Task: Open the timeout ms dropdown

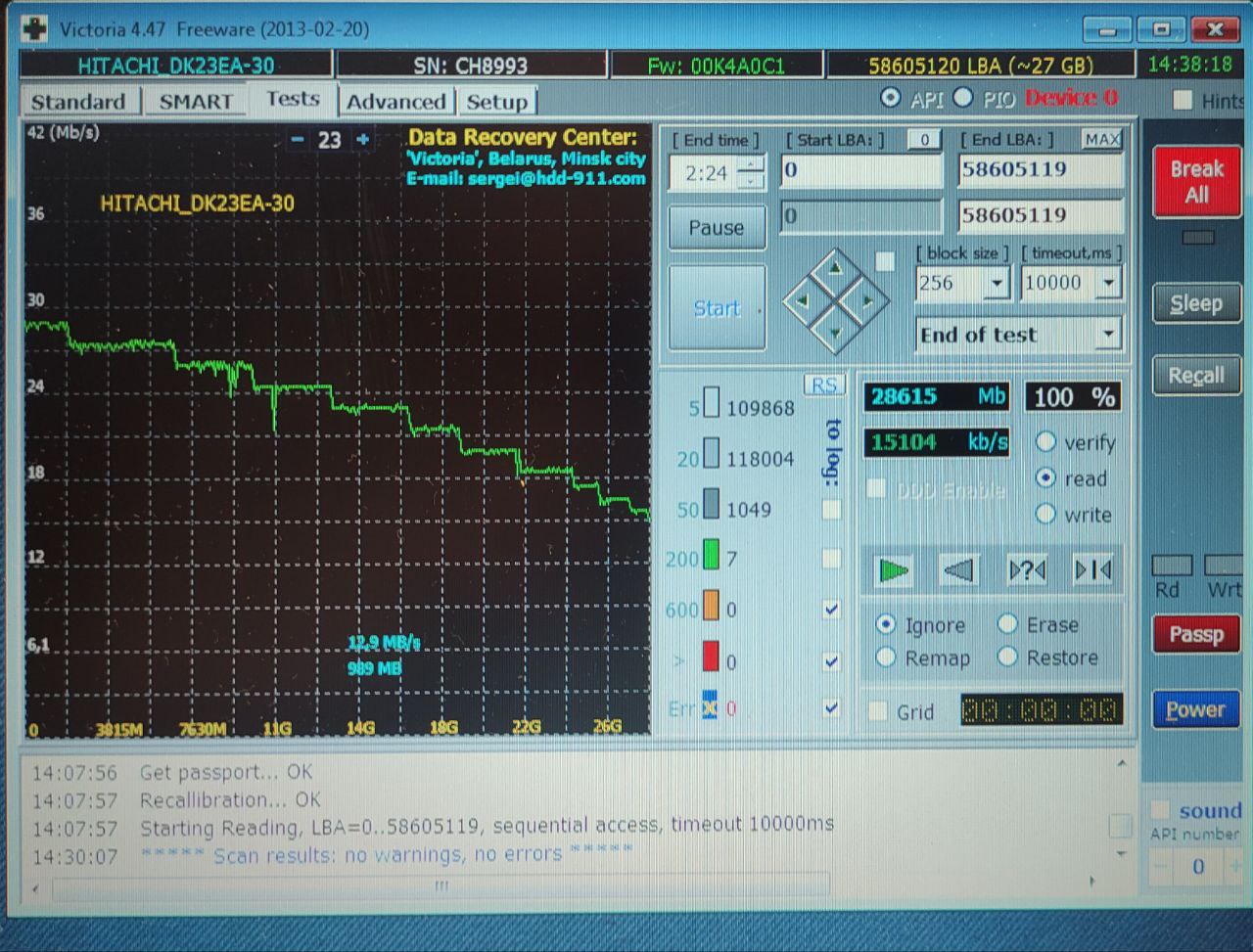Action: (1109, 284)
